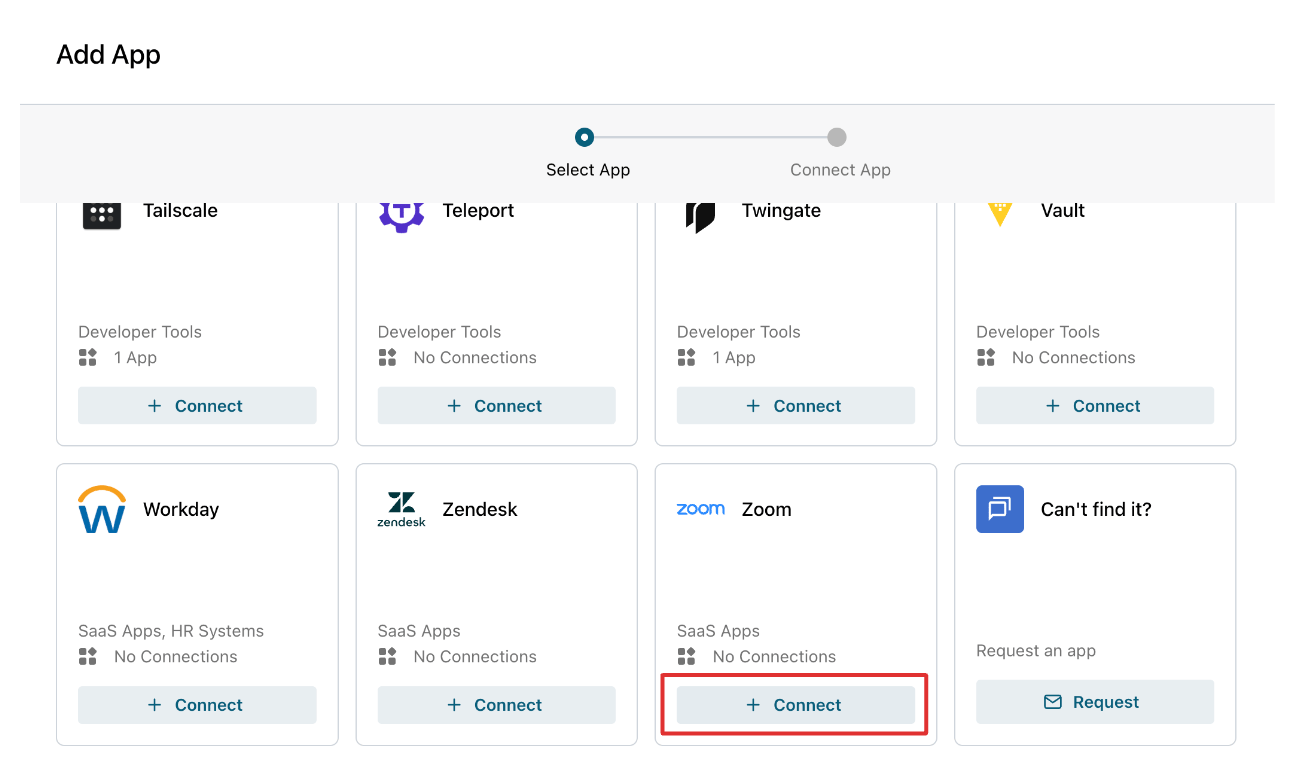The height and width of the screenshot is (784, 1294).
Task: Connect the Vault app
Action: coord(1095,406)
